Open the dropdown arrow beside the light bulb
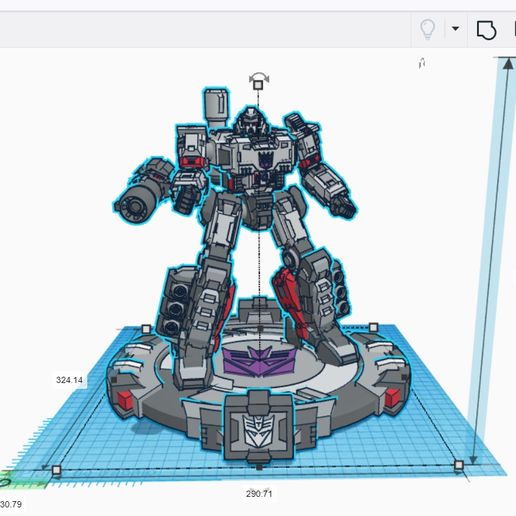 pos(455,29)
